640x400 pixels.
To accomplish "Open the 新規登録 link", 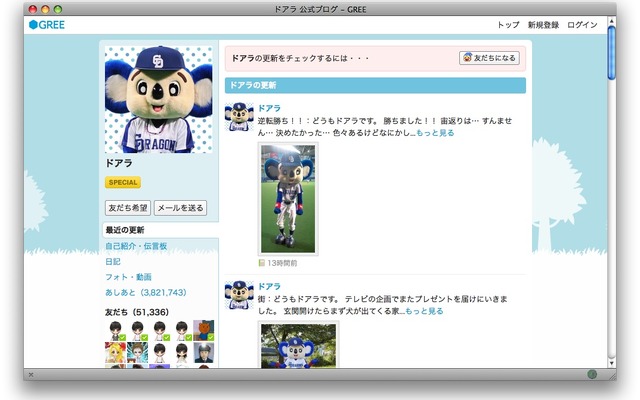I will (x=543, y=25).
